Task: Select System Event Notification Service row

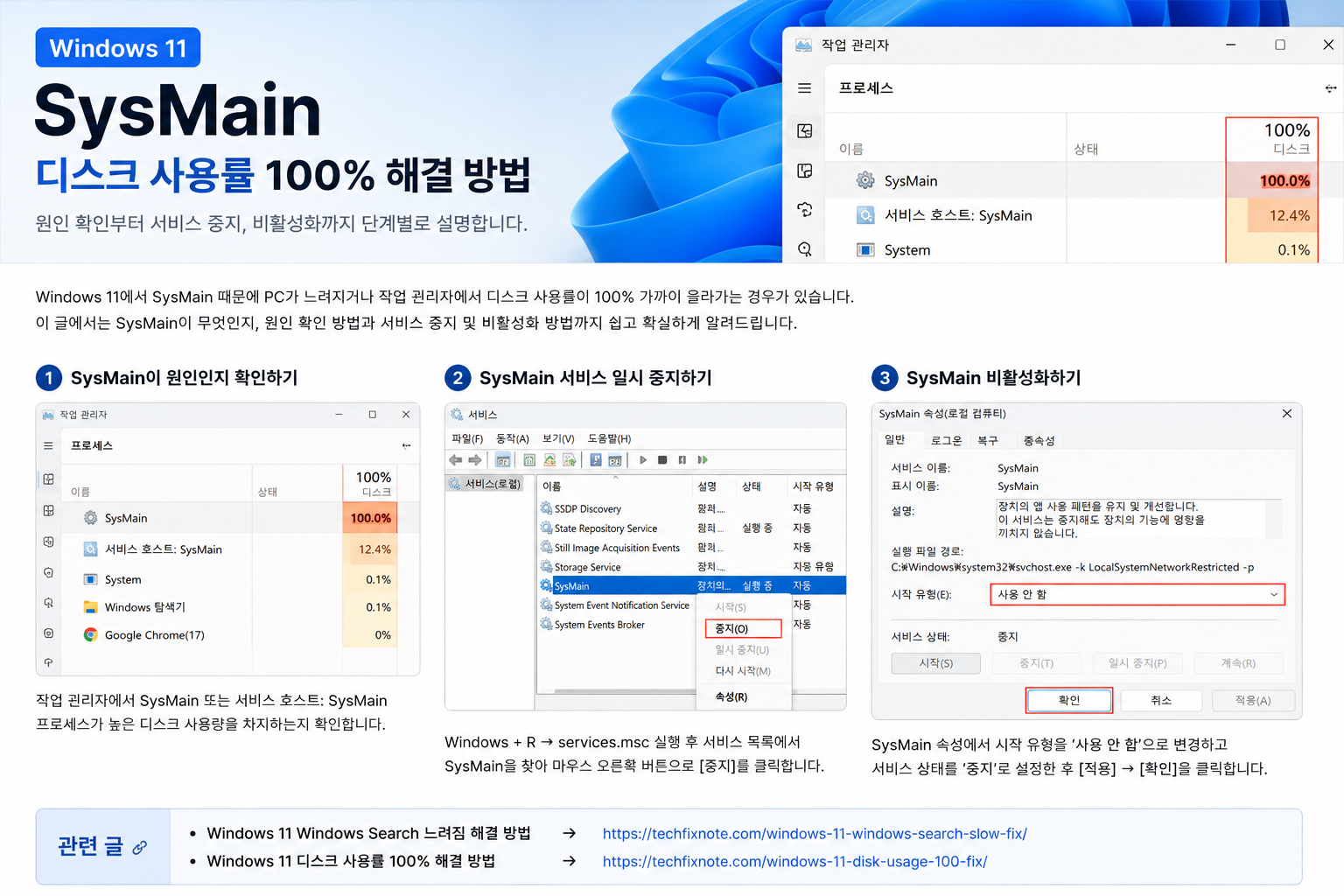Action: (615, 605)
